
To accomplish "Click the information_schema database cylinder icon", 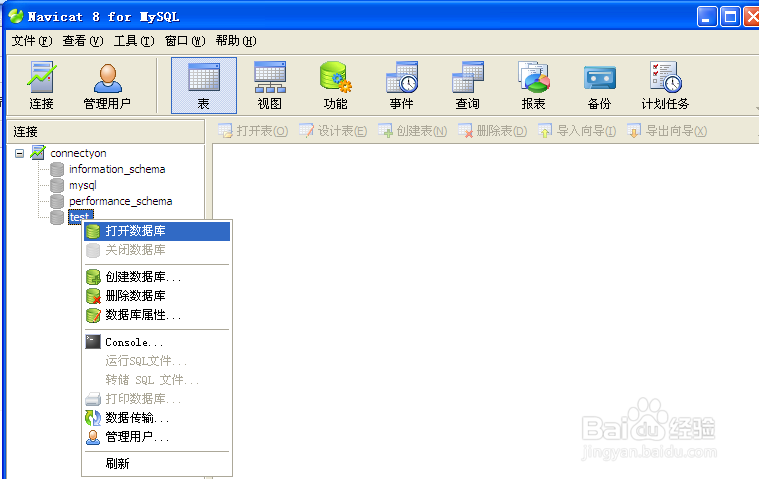I will click(x=57, y=169).
